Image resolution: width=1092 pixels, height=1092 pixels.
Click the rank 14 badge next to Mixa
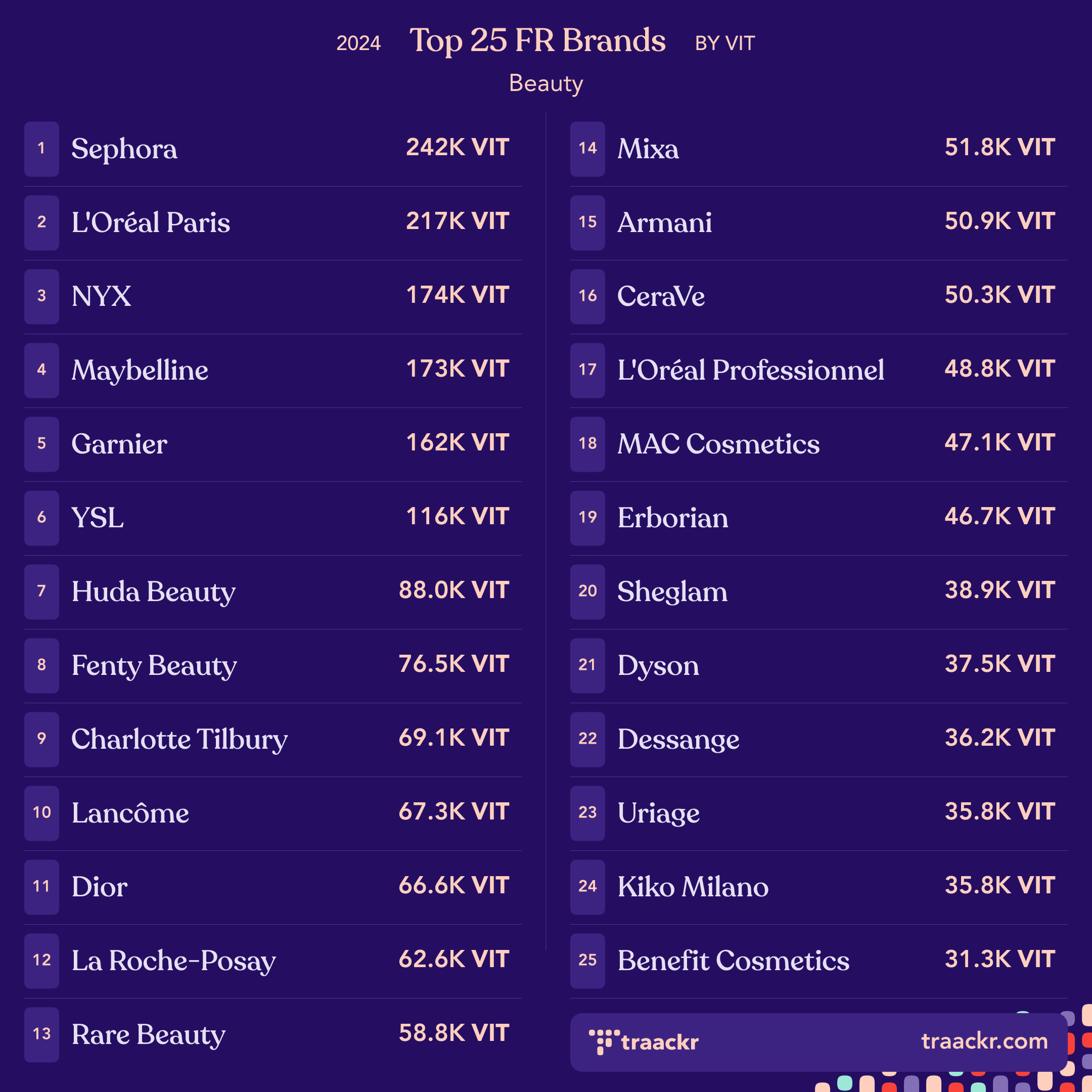[587, 149]
